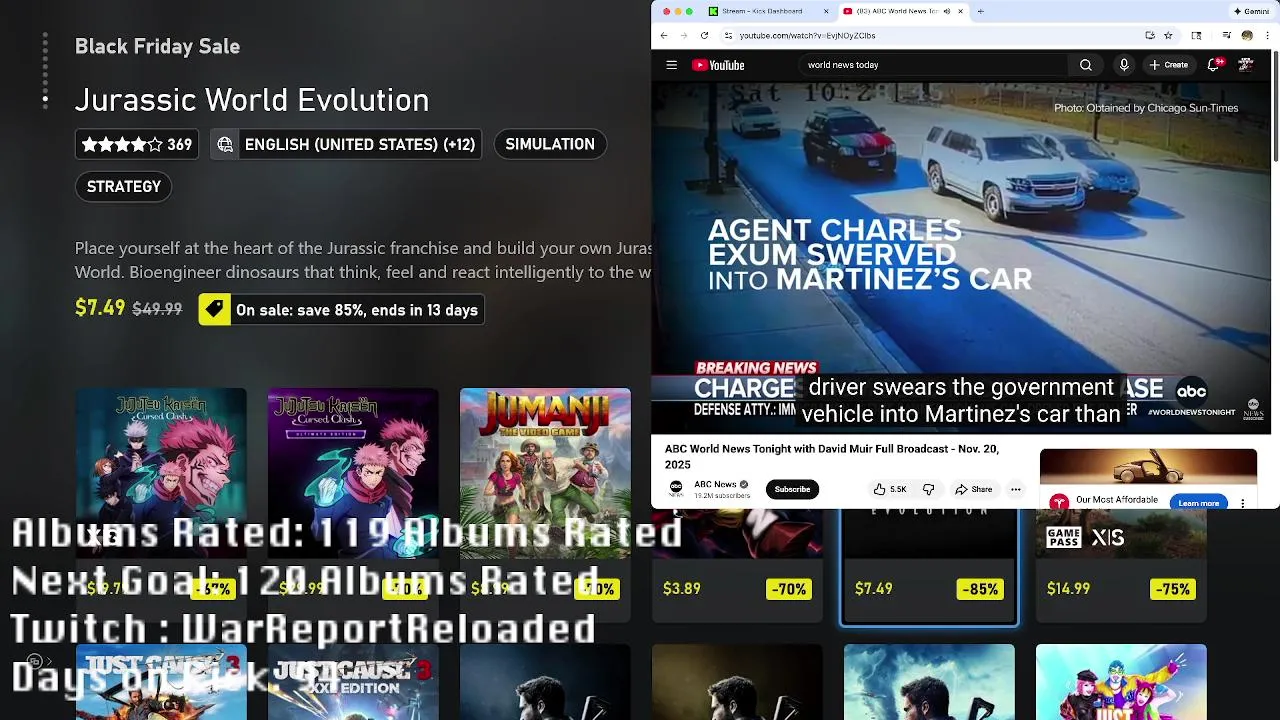Open more actions for the video
This screenshot has height=720, width=1280.
pyautogui.click(x=1015, y=489)
